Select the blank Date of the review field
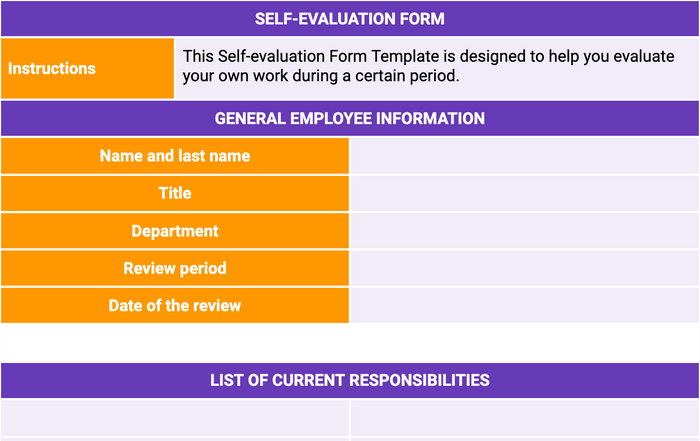 (x=525, y=306)
